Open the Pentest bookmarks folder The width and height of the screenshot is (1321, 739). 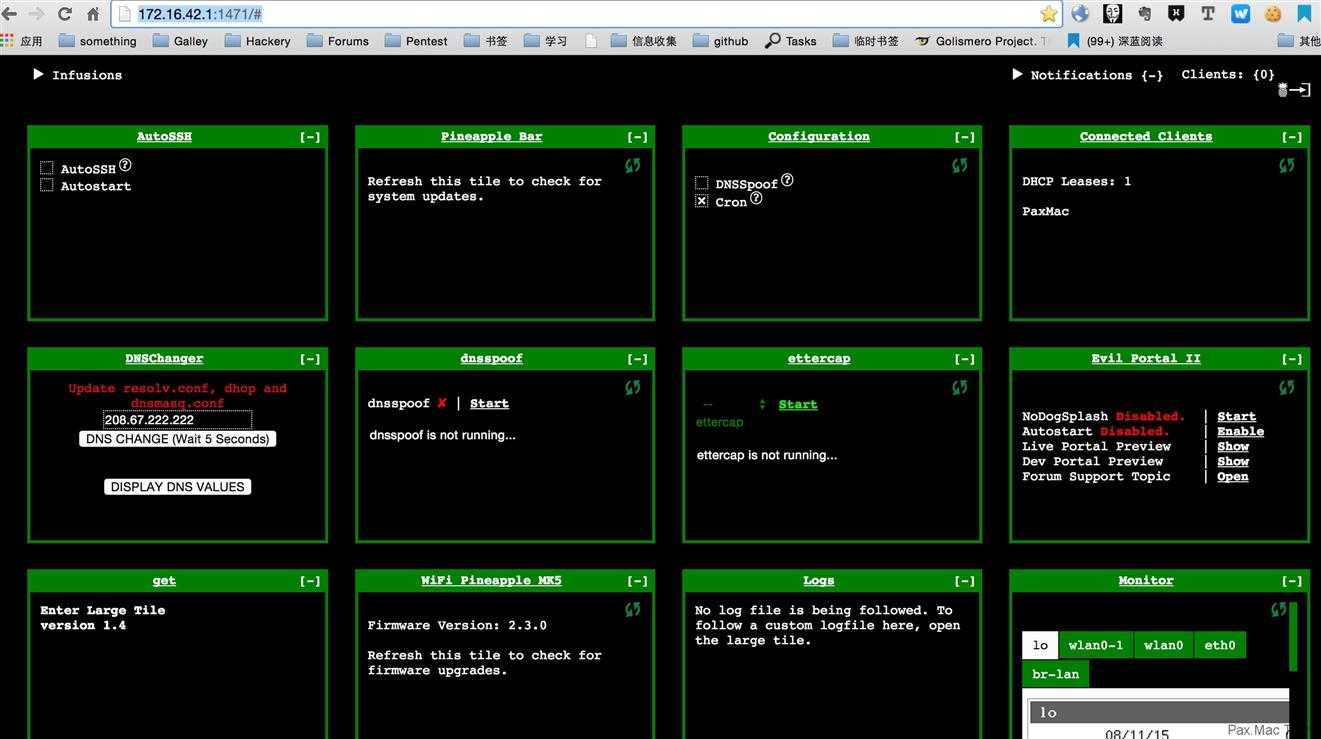click(x=416, y=41)
